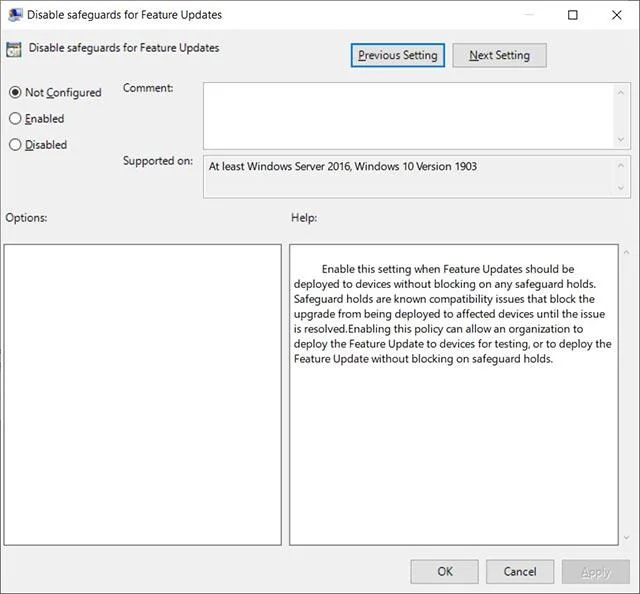
Task: Click the Help: label
Action: point(304,218)
